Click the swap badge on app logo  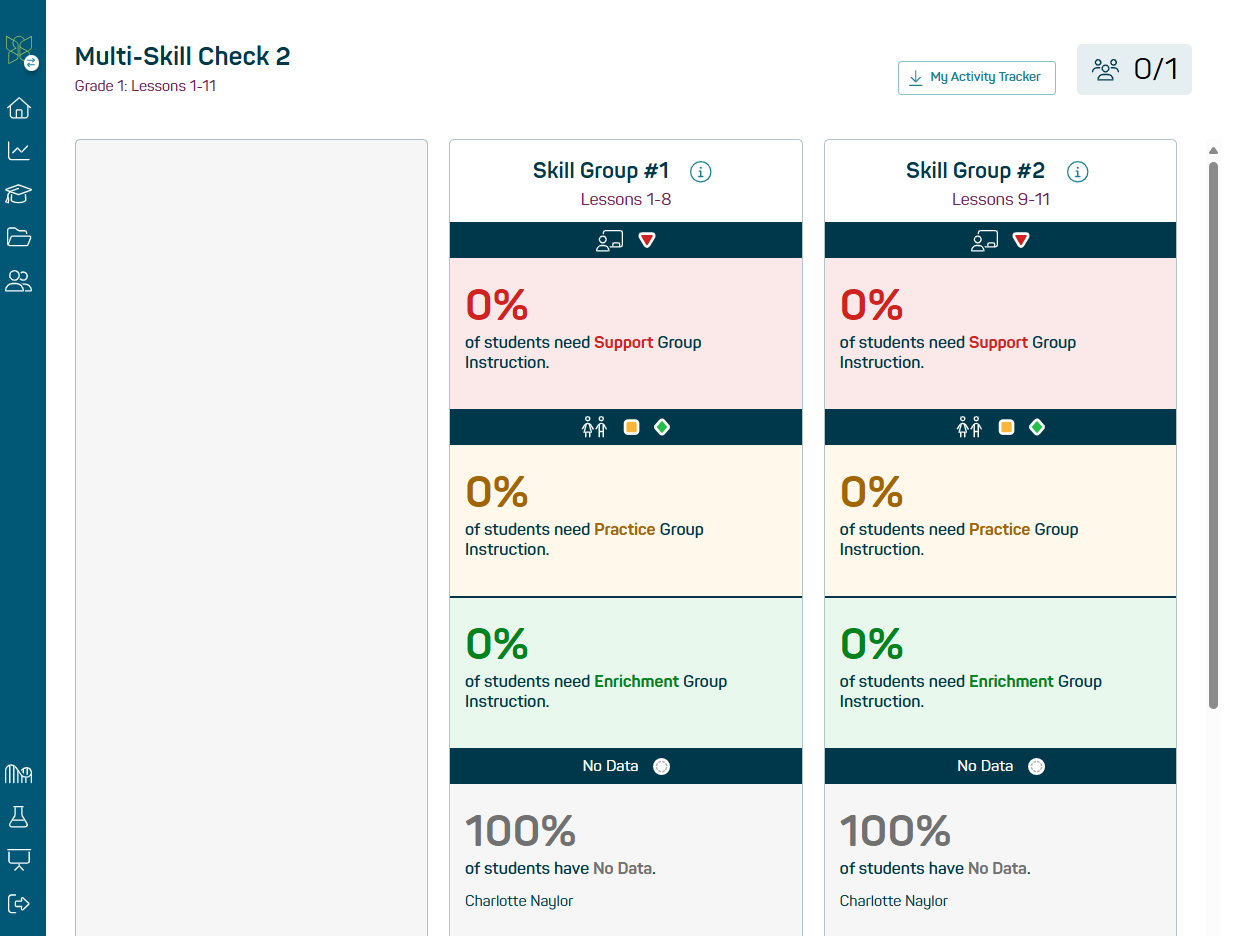(x=31, y=62)
